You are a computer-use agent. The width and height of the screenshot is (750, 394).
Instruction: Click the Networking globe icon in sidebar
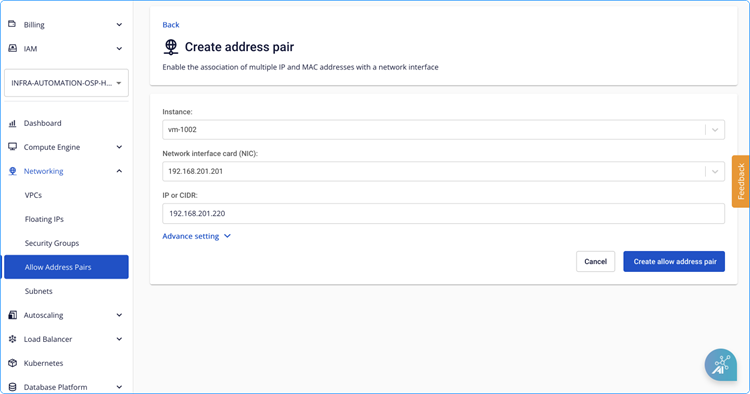12,171
